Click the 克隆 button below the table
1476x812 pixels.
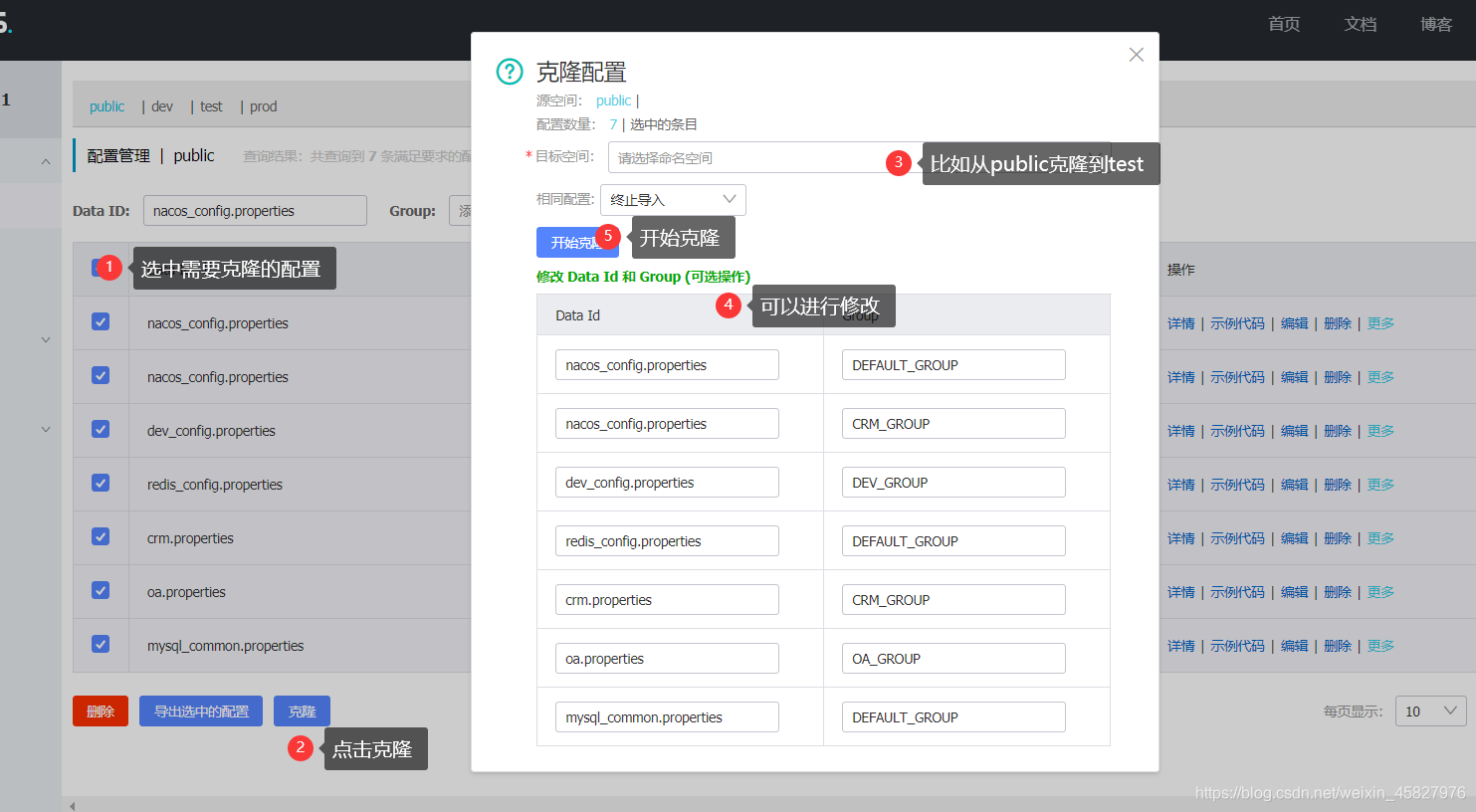(x=302, y=710)
